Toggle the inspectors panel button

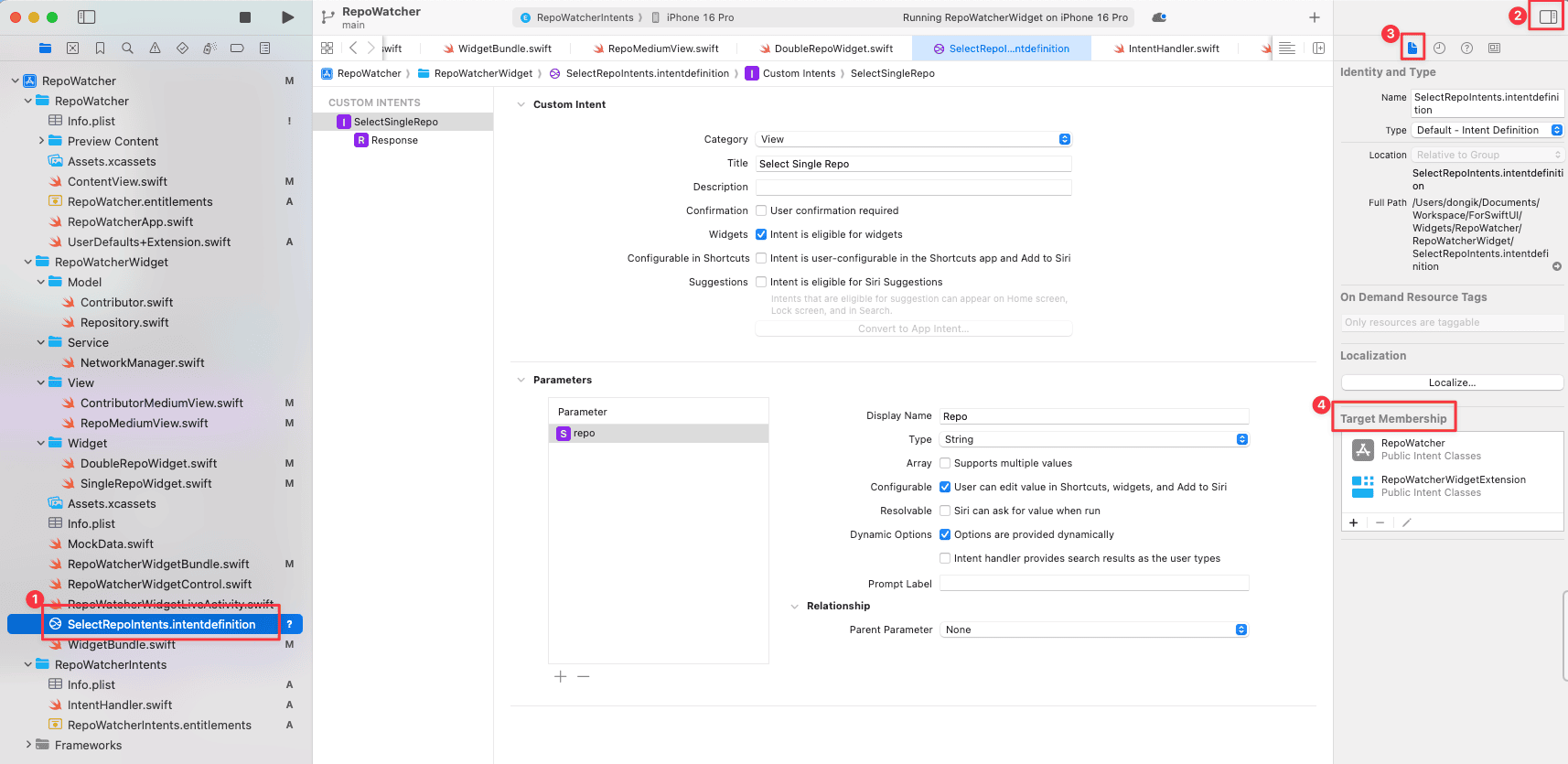pyautogui.click(x=1548, y=16)
